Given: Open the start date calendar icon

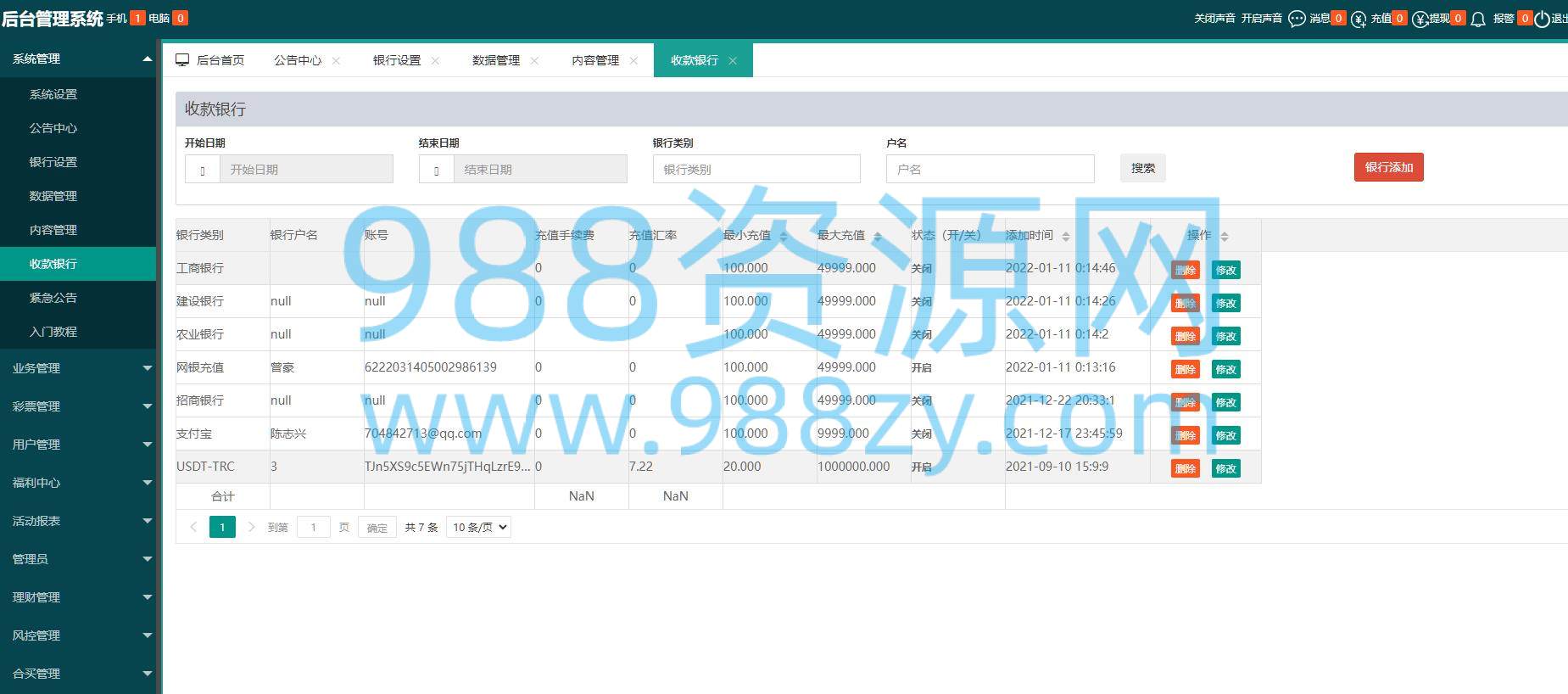Looking at the screenshot, I should point(203,170).
